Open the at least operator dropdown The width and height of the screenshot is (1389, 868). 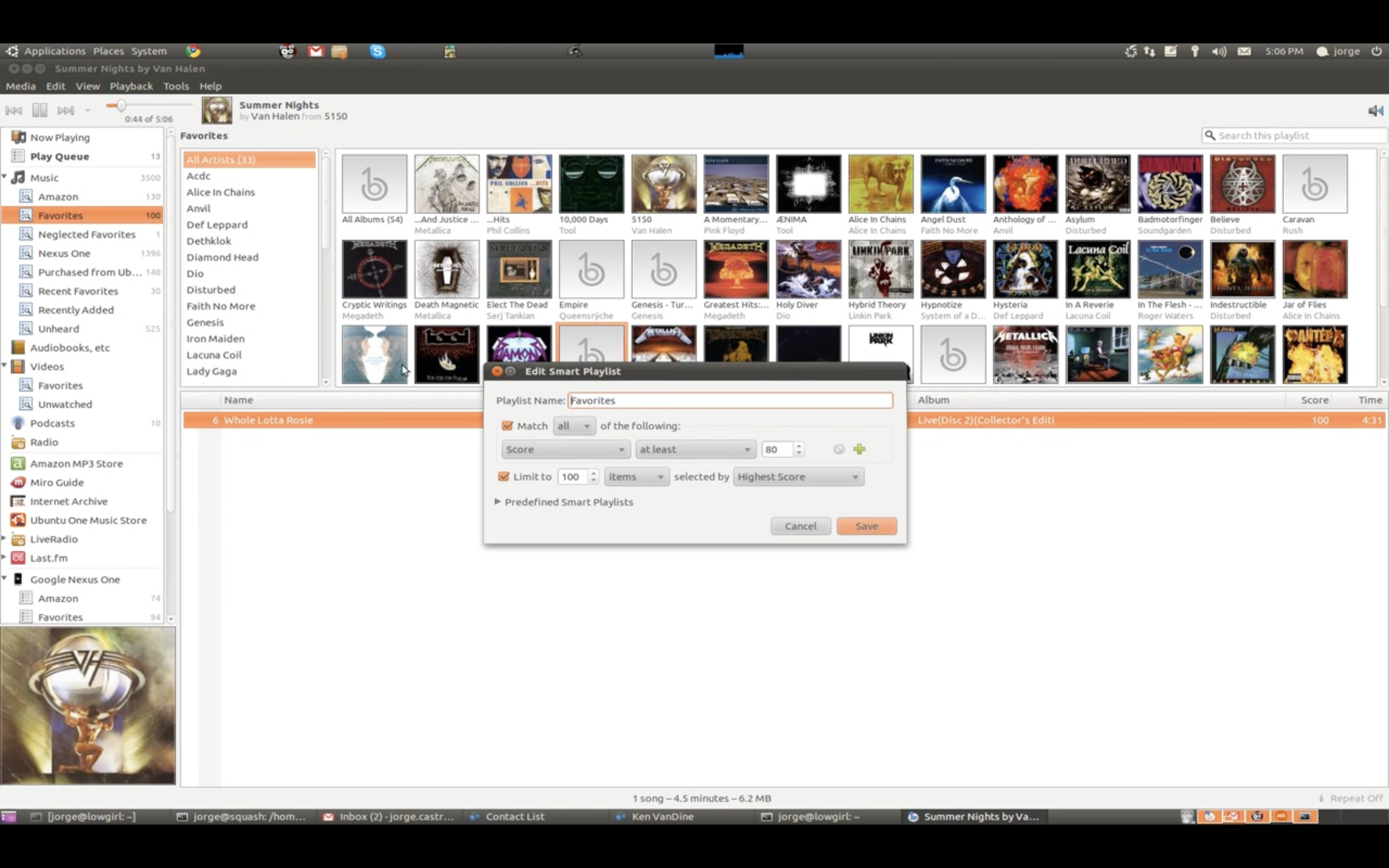click(x=695, y=450)
